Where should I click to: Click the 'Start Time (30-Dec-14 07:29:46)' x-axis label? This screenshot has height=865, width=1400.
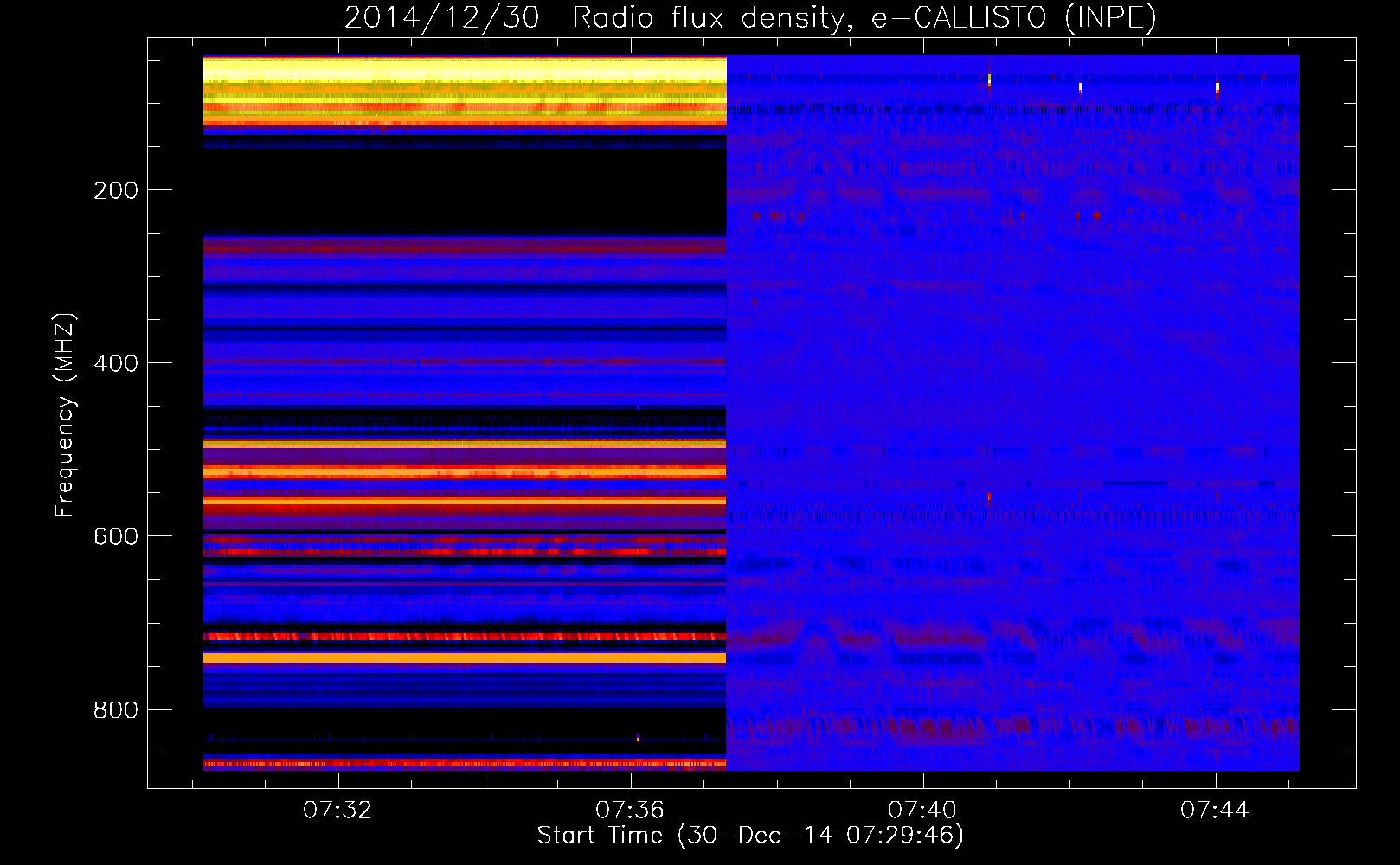(750, 836)
